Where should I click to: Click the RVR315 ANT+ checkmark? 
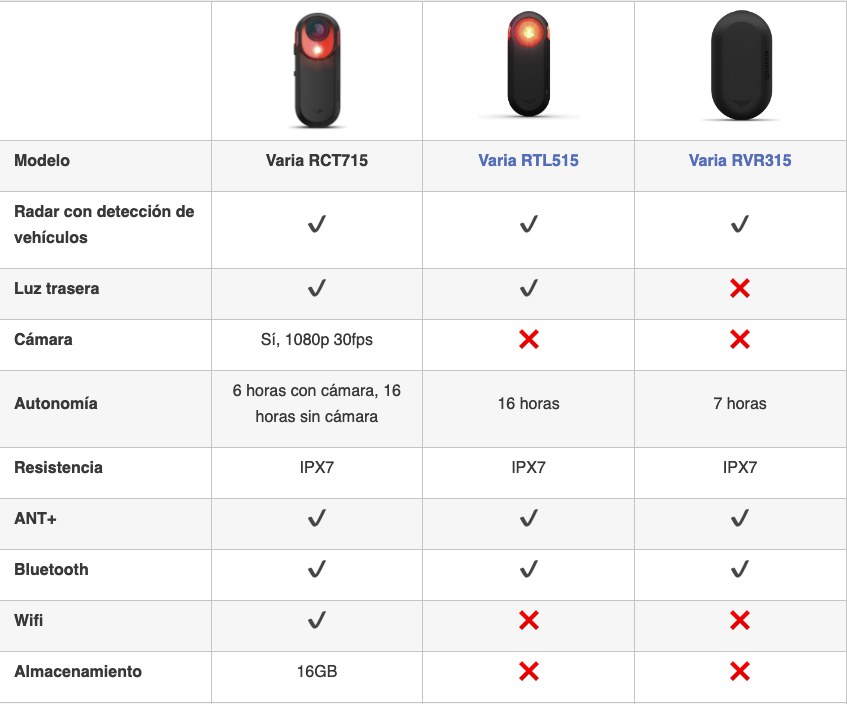coord(740,519)
